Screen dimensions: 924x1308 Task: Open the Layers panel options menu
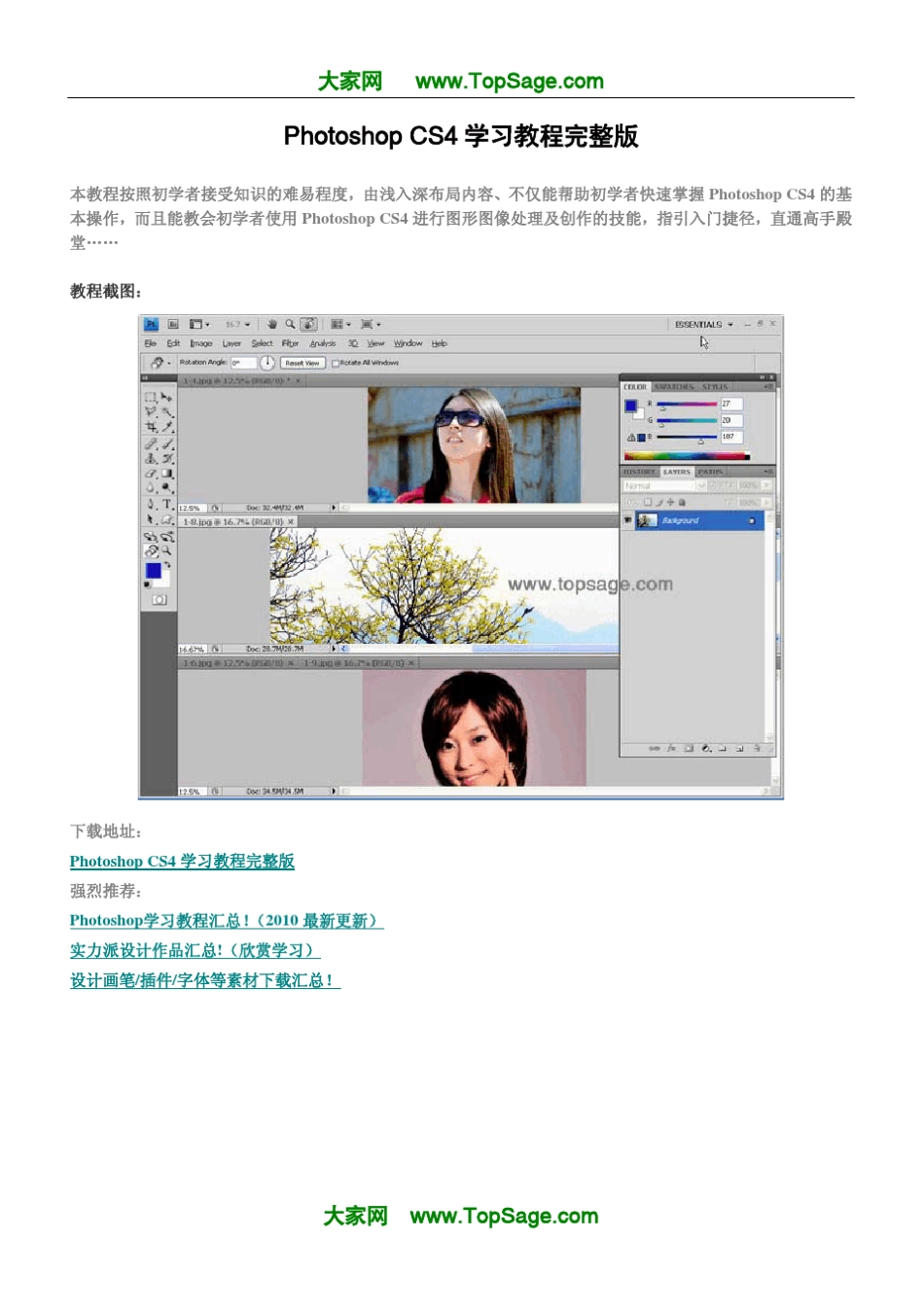pos(768,472)
